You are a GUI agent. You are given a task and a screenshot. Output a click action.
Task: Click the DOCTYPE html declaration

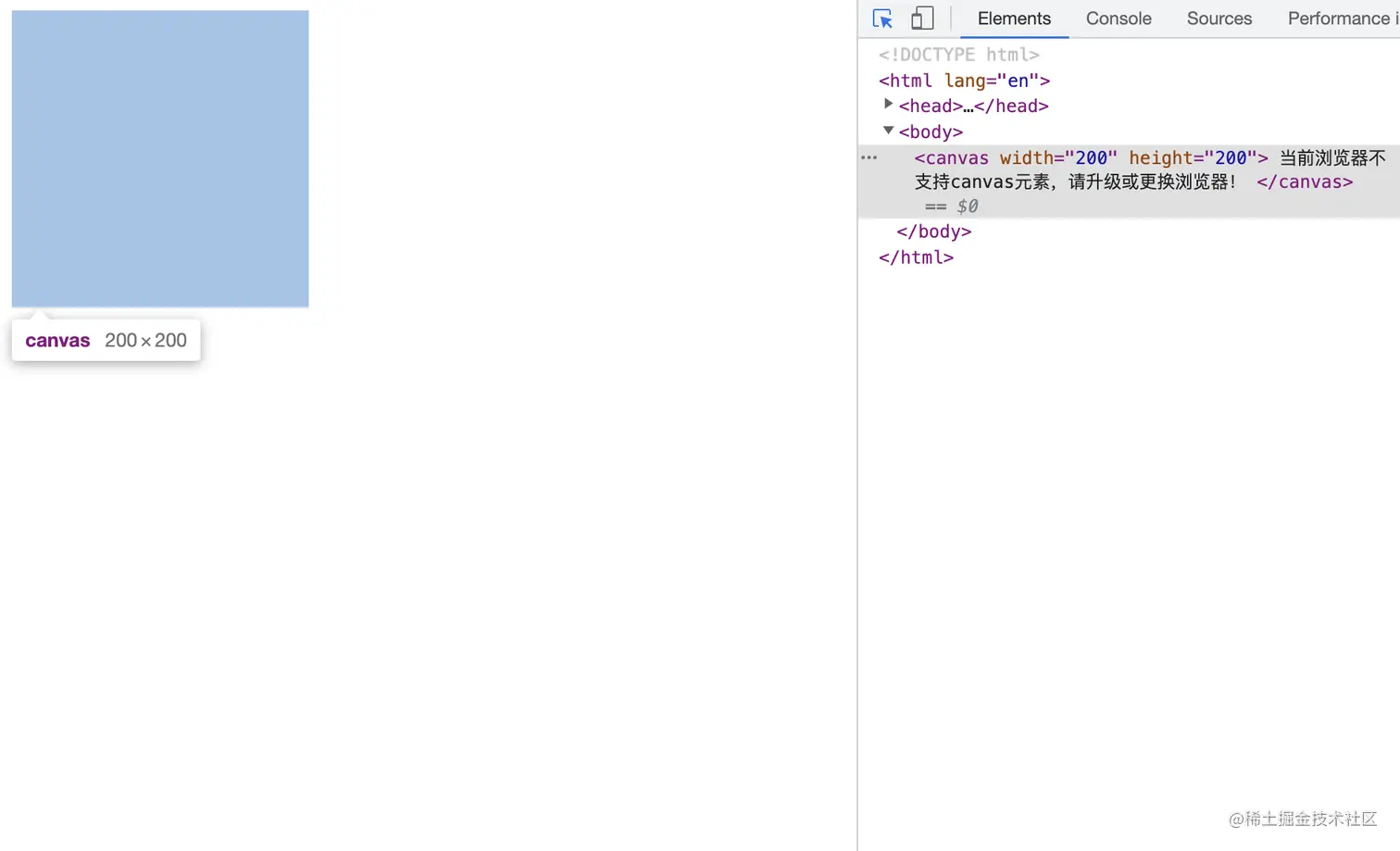coord(958,55)
